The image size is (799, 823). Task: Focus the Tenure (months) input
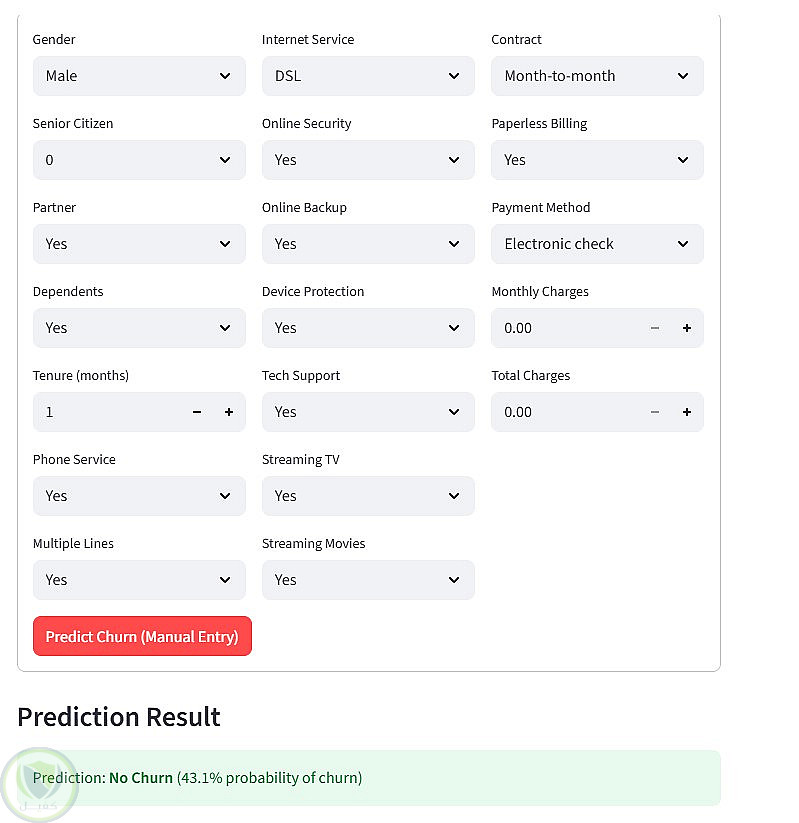coord(107,412)
